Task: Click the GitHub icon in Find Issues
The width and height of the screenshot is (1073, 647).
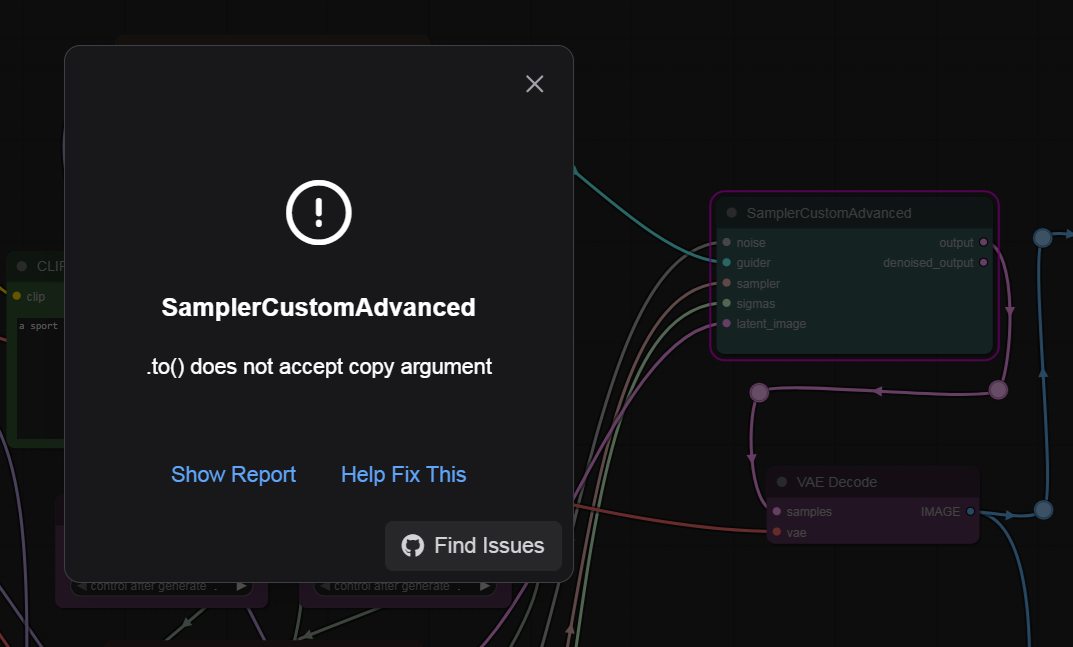Action: point(412,546)
